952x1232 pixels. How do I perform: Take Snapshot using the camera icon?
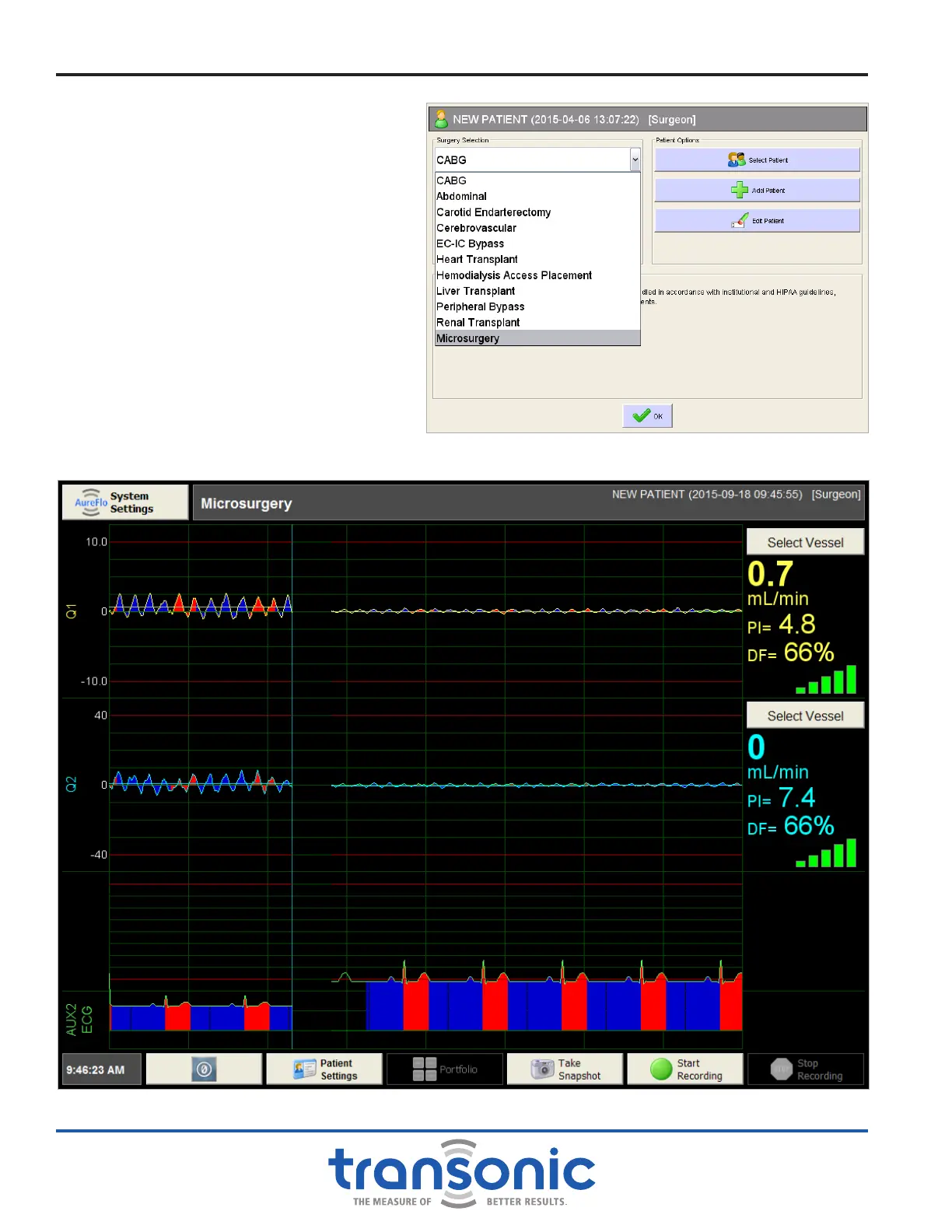tap(542, 1069)
